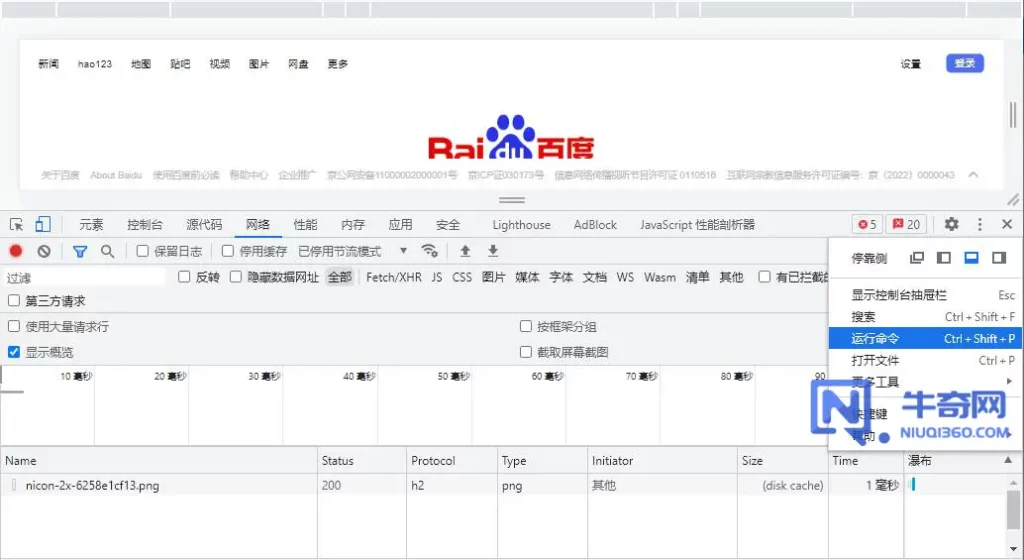Open the 新闻 link on Baidu
The height and width of the screenshot is (560, 1024).
coord(48,63)
